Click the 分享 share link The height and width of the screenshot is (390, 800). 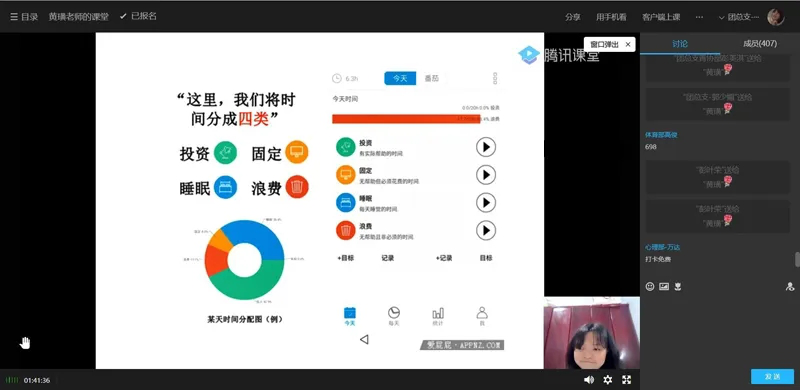point(572,17)
